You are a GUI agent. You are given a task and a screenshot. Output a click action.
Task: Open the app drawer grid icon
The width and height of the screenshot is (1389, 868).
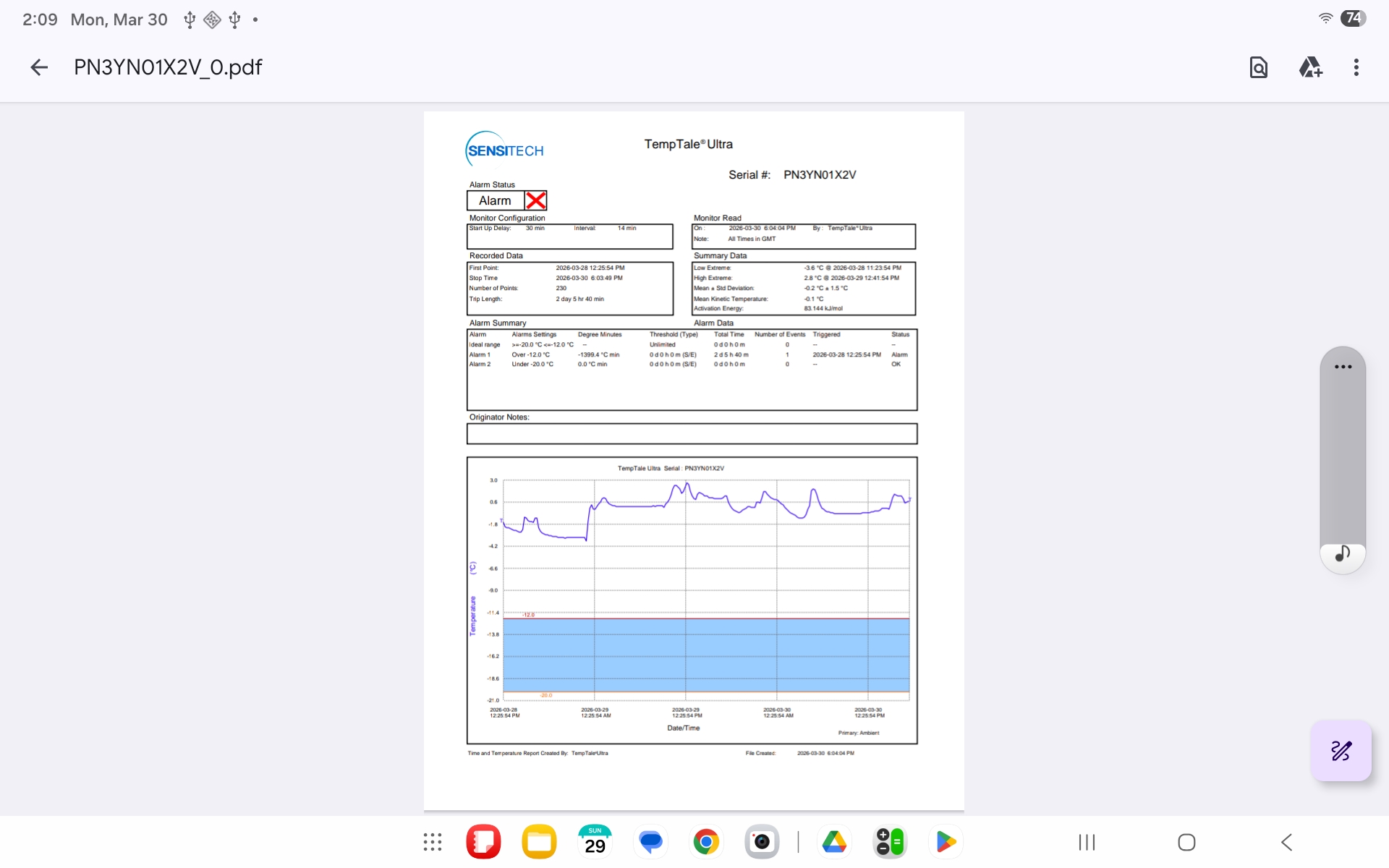pos(433,842)
